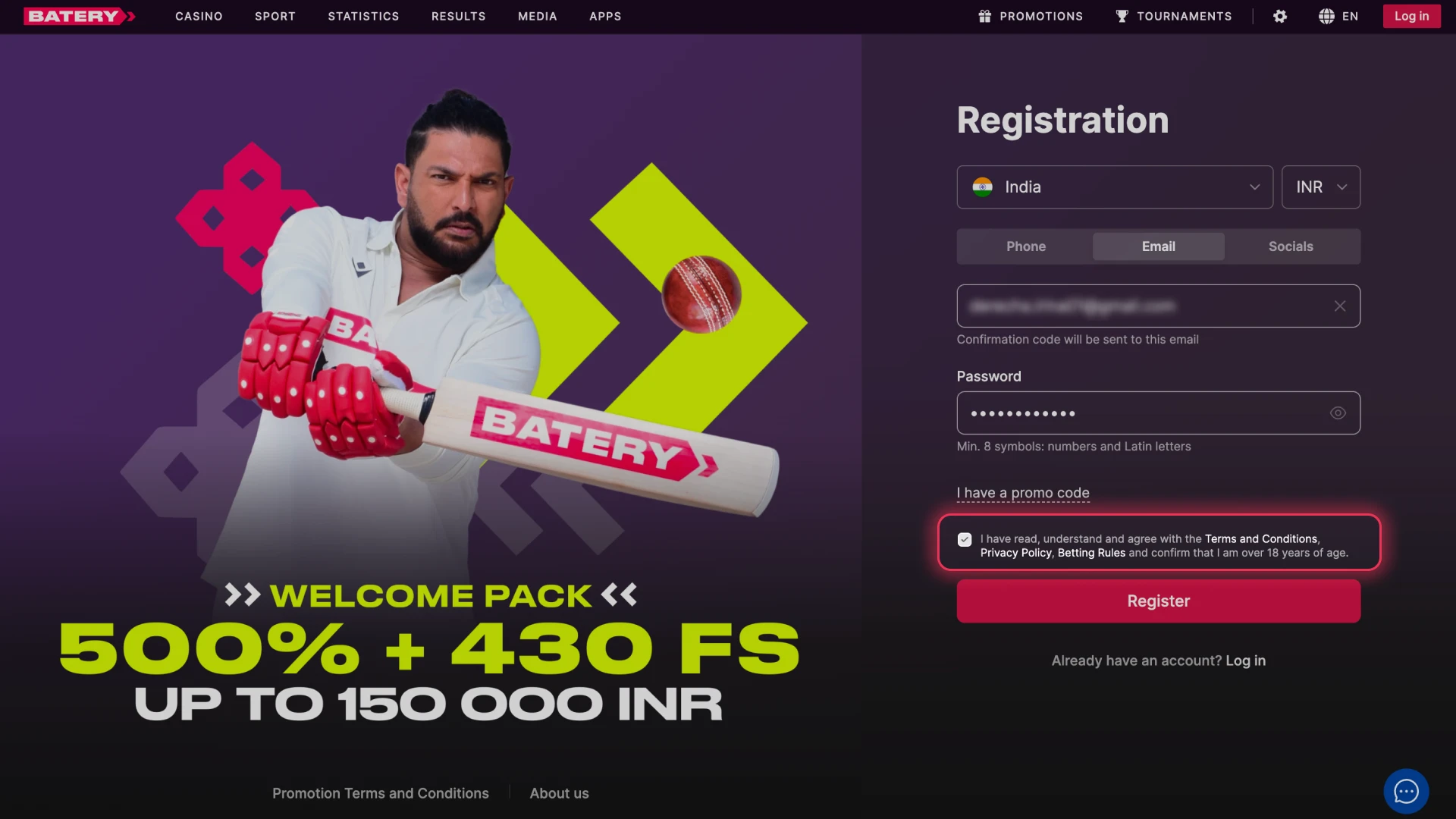Open Promotion Terms and Conditions link

381,793
